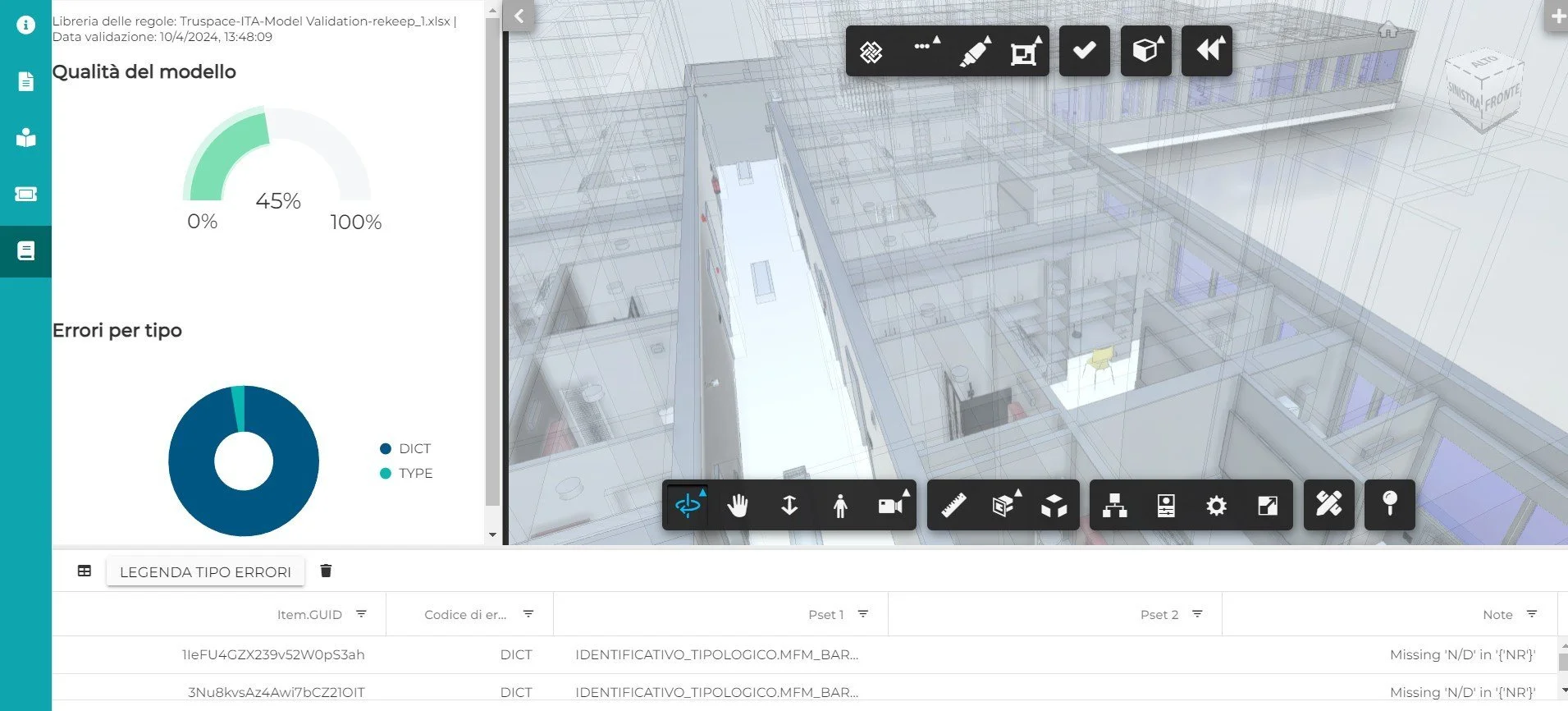Activate the Orbit navigation tool
This screenshot has width=1568, height=711.
pos(688,505)
